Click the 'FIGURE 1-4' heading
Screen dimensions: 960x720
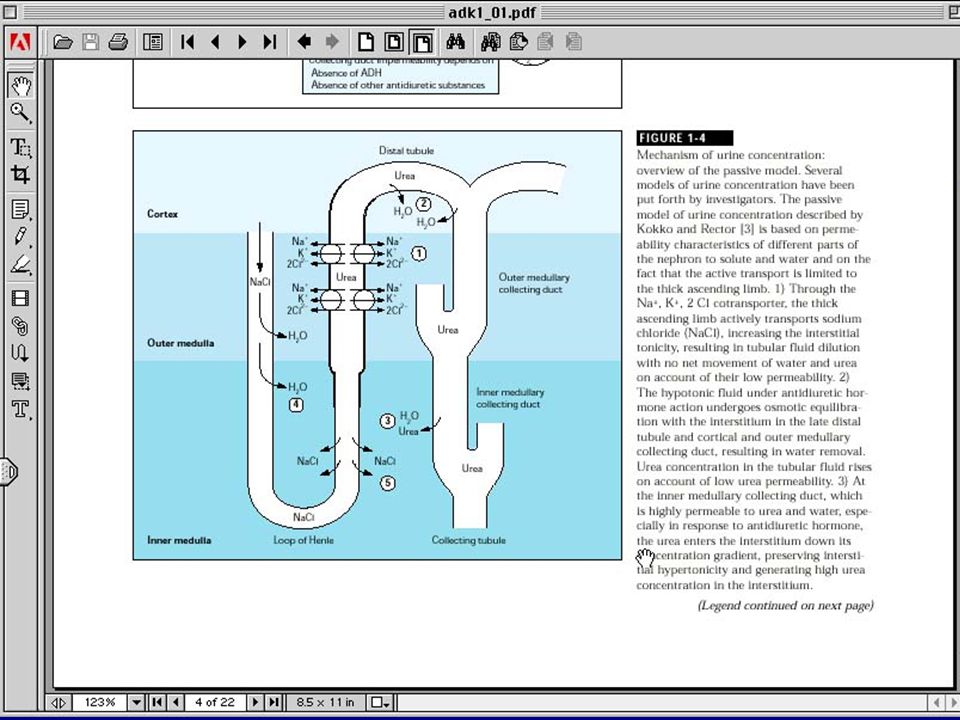point(684,138)
